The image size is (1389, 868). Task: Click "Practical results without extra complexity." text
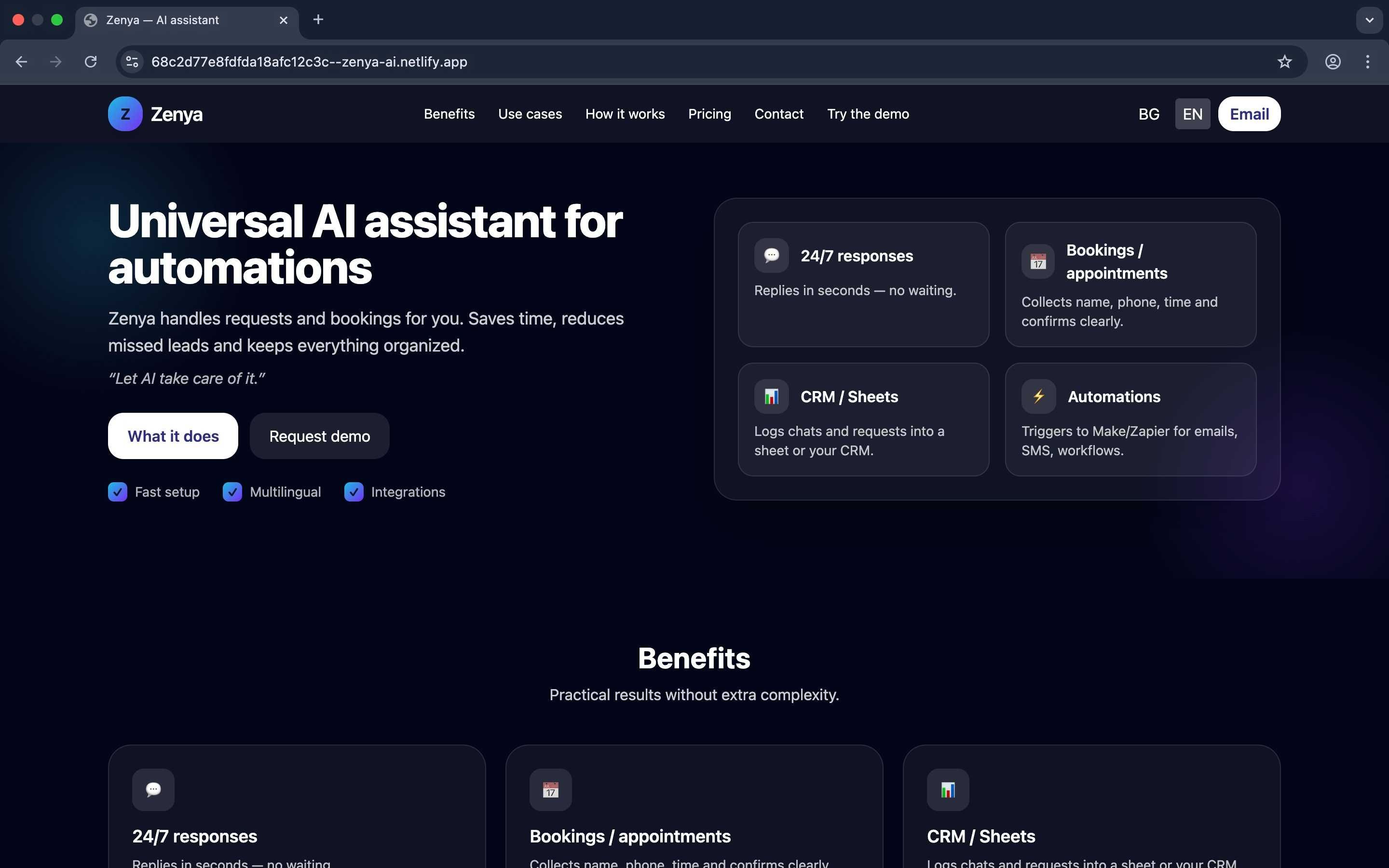click(x=694, y=694)
